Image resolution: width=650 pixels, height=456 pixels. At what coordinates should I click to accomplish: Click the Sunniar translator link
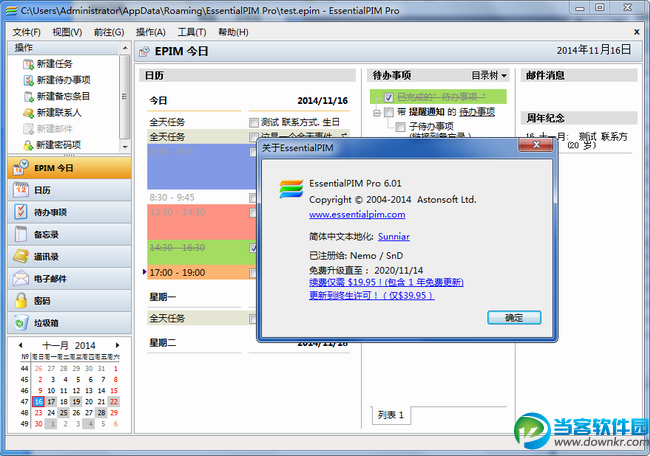click(x=394, y=237)
